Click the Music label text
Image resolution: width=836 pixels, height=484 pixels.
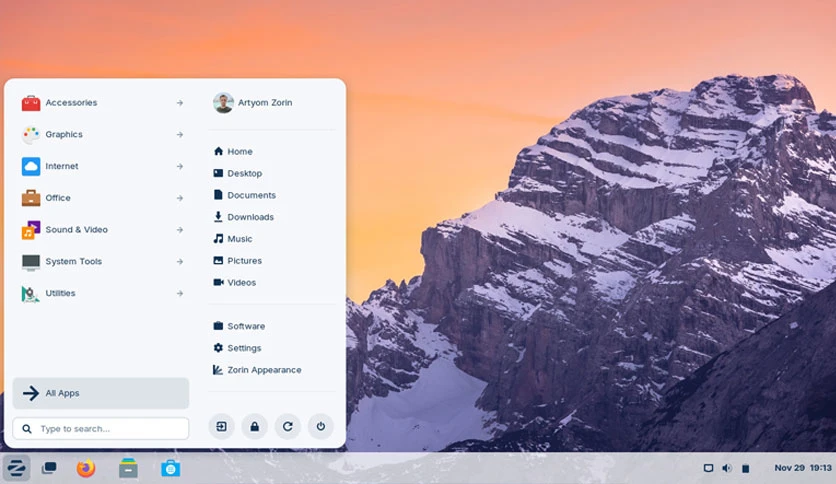[x=240, y=239]
